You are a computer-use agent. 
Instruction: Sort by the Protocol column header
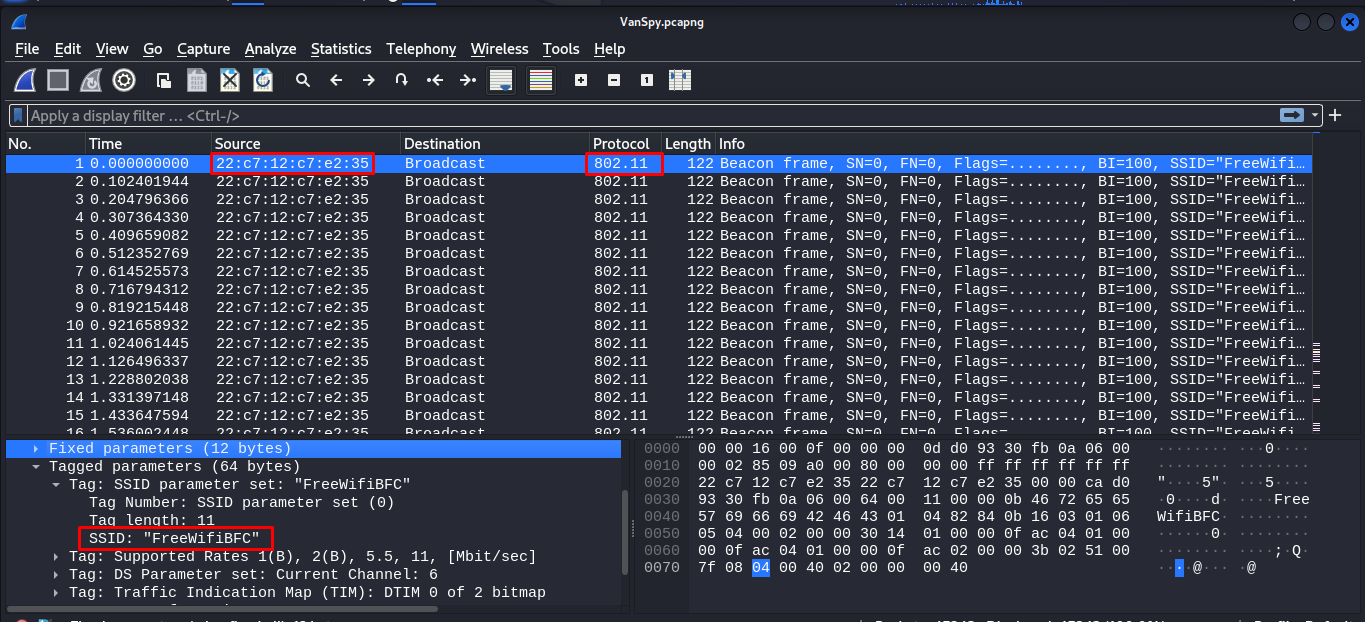(x=625, y=144)
